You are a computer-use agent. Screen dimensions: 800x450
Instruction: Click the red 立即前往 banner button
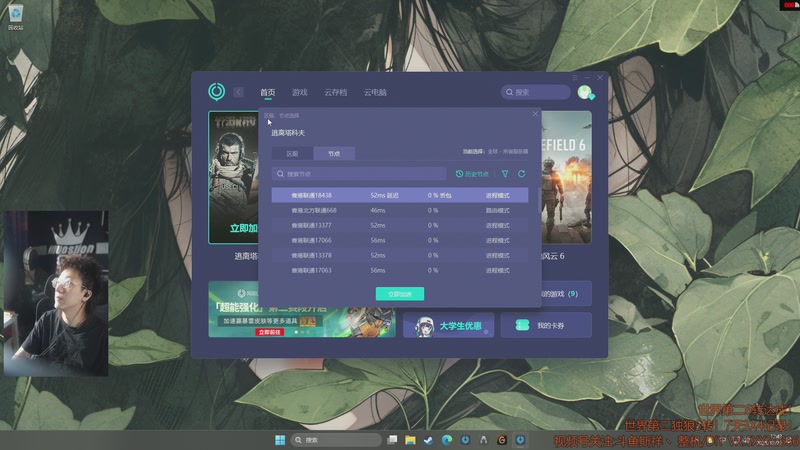tap(269, 332)
